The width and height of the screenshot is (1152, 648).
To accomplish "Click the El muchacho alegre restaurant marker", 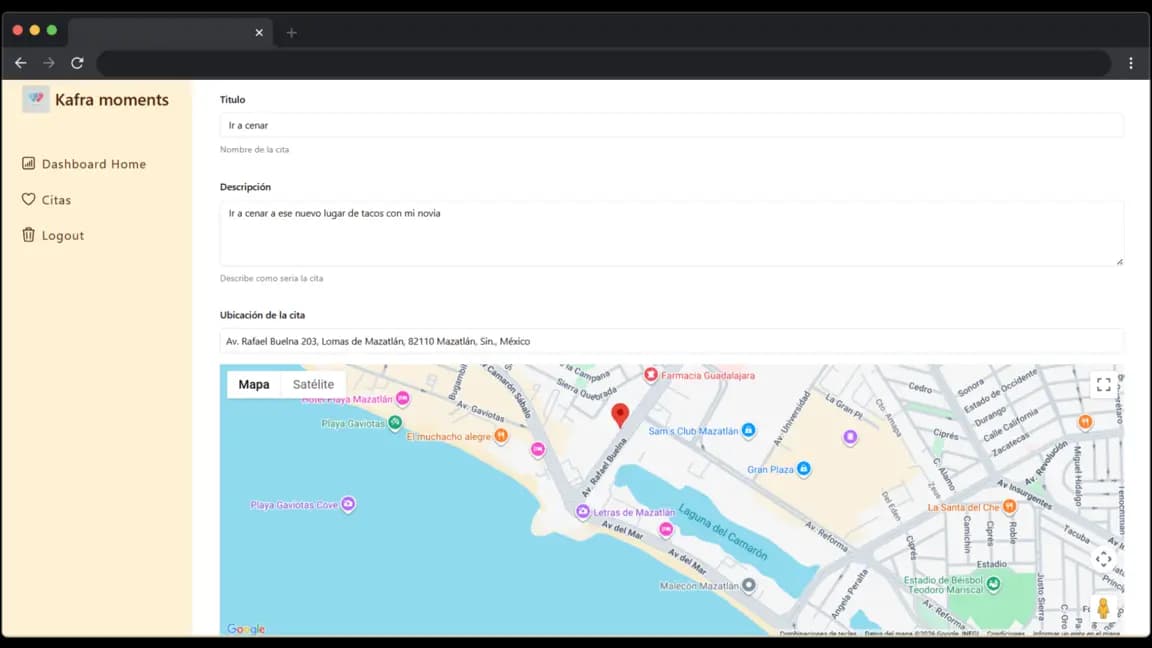I will point(501,436).
